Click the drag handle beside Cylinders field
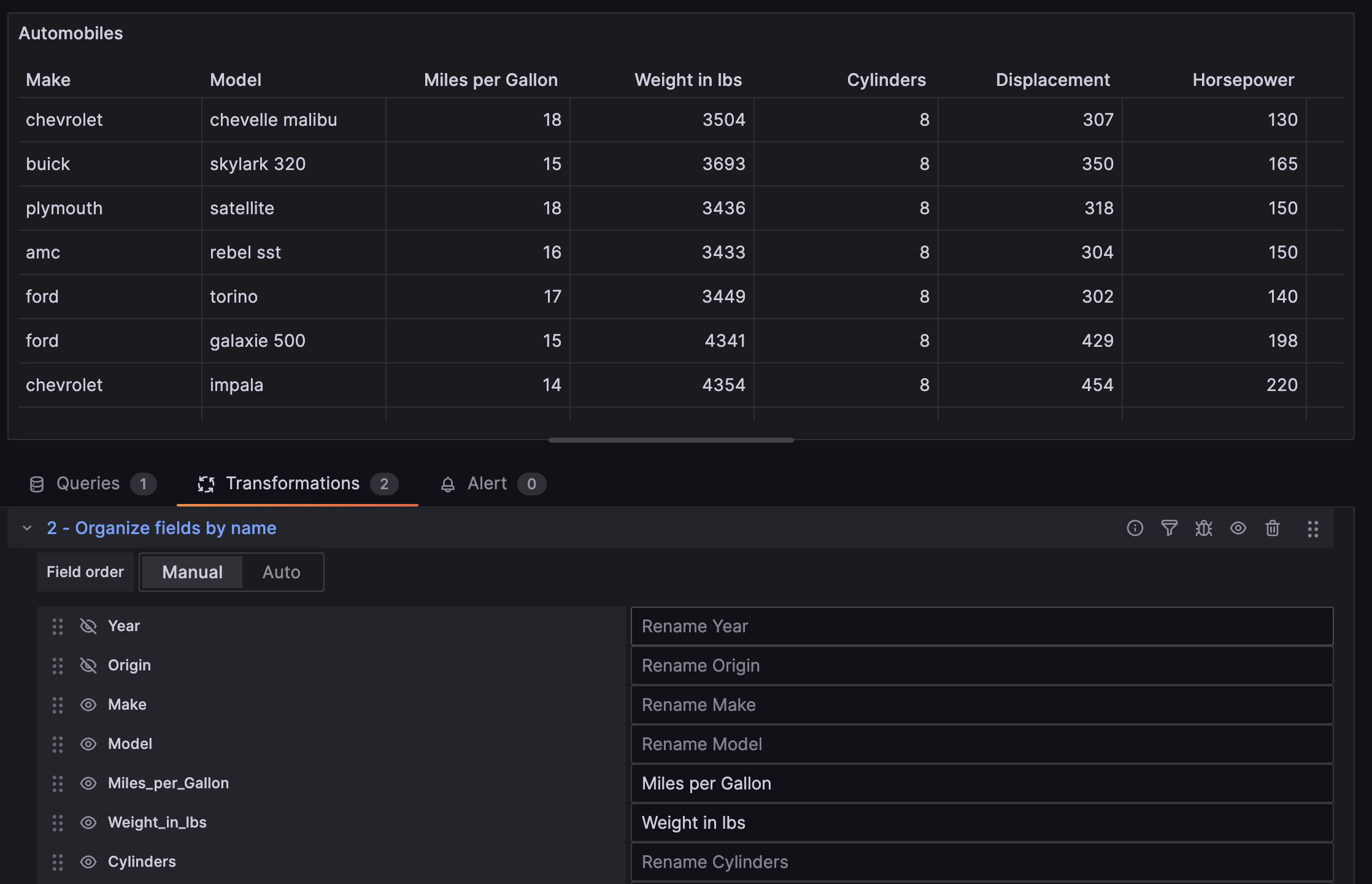Screen dimensions: 1372x884 (58, 862)
